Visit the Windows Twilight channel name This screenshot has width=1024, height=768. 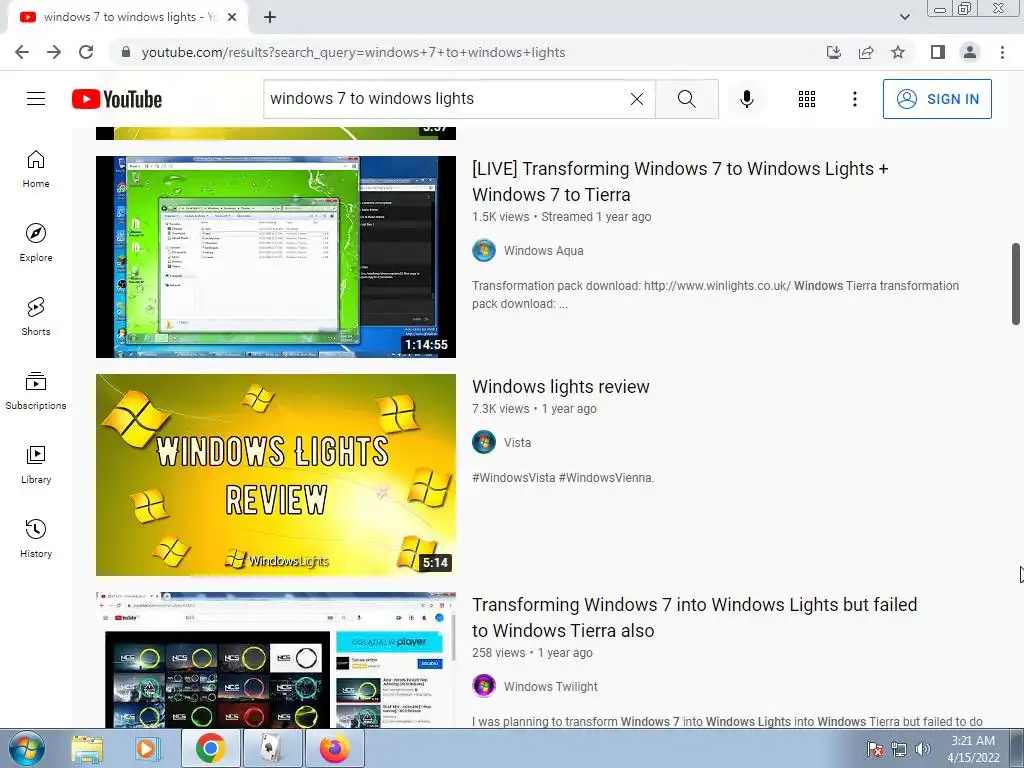[x=551, y=686]
